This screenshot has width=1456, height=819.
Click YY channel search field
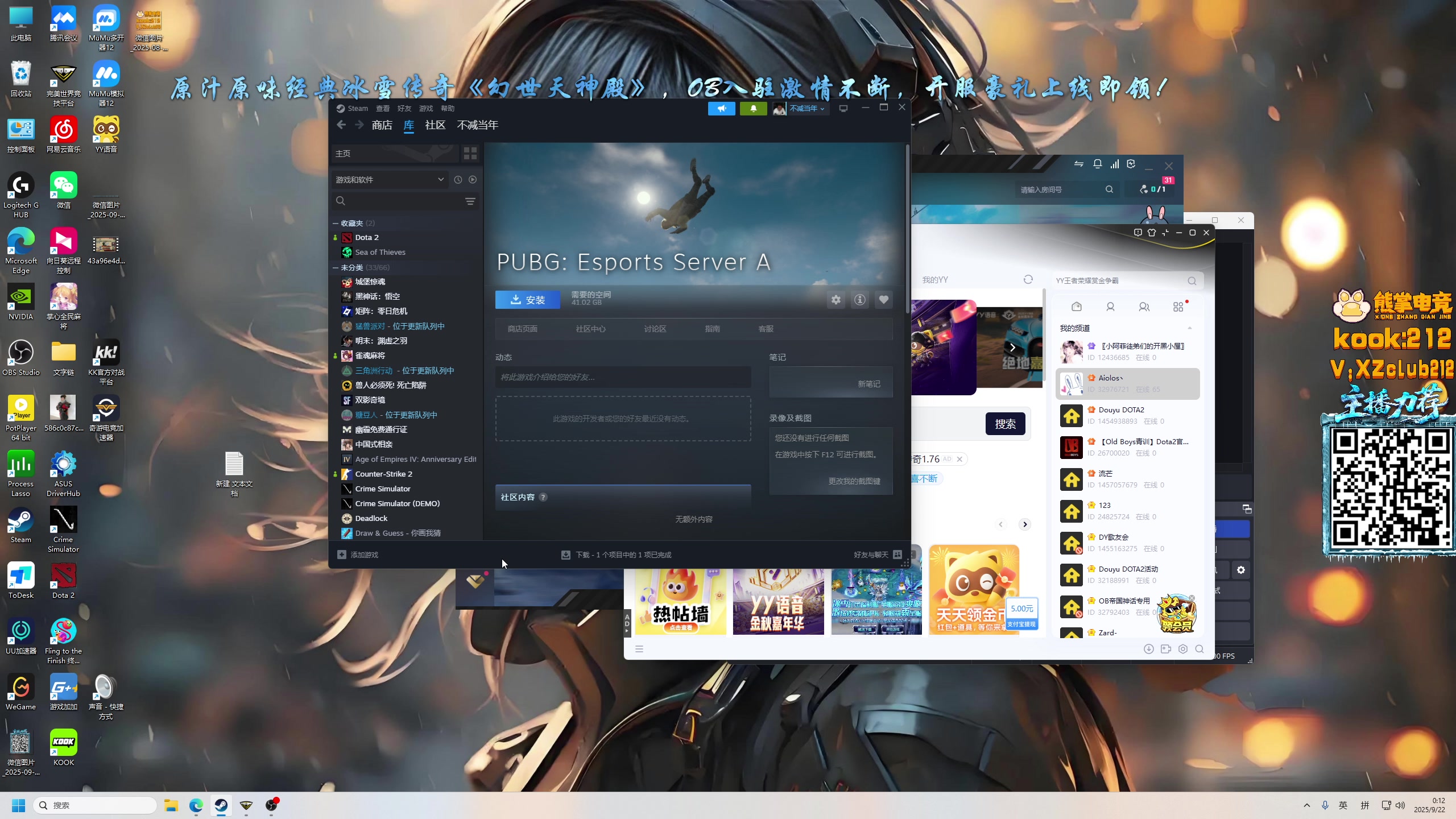coord(1127,280)
